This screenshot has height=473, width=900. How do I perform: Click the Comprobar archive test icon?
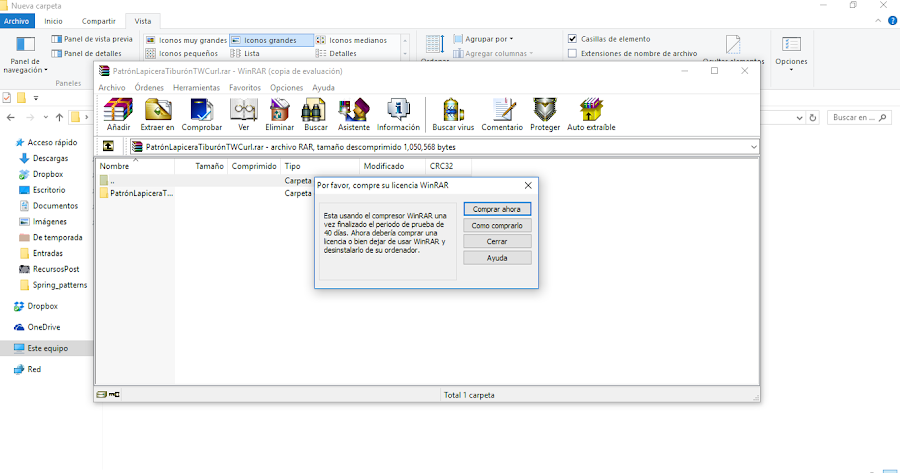click(201, 114)
